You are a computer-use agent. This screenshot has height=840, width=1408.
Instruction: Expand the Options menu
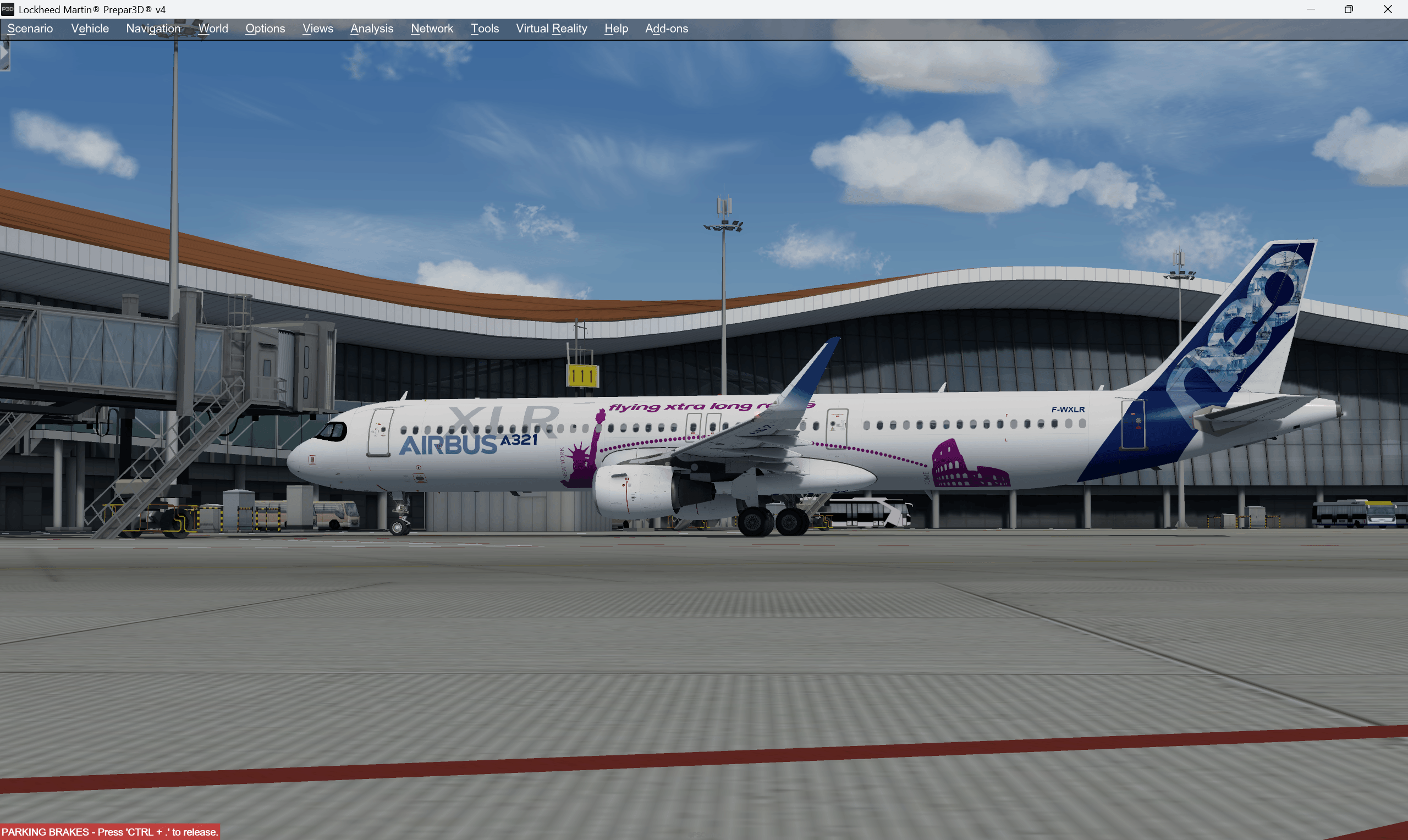pyautogui.click(x=265, y=28)
